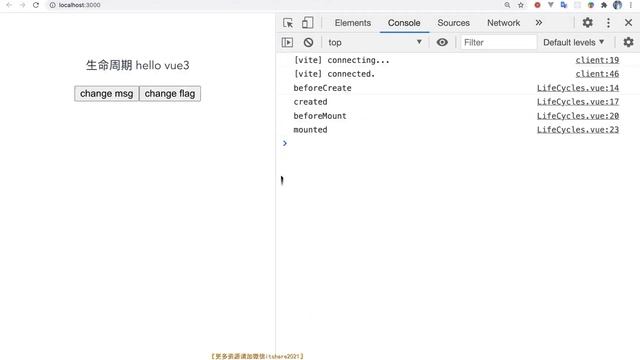Image resolution: width=640 pixels, height=360 pixels.
Task: Bookmark this page with the star icon
Action: pyautogui.click(x=521, y=5)
